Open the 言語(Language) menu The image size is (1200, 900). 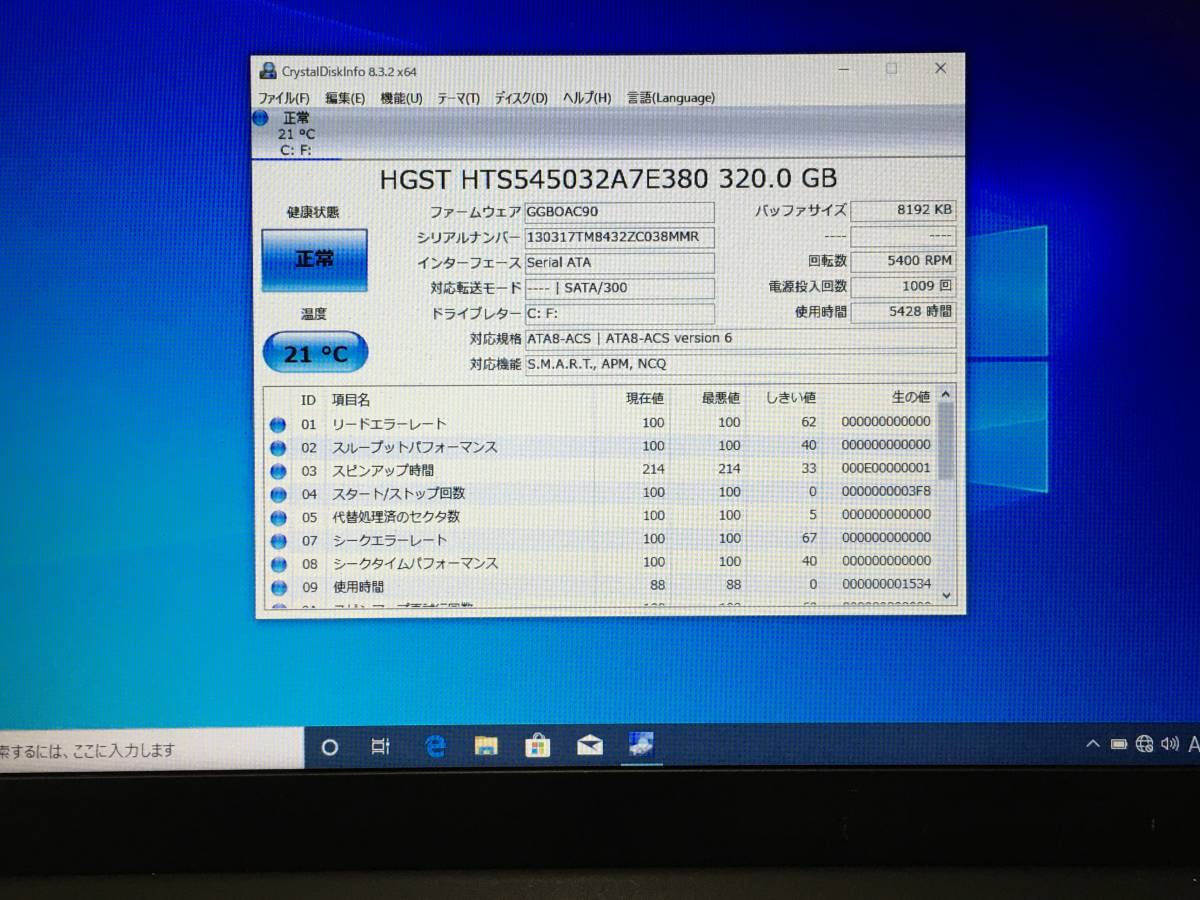coord(670,98)
